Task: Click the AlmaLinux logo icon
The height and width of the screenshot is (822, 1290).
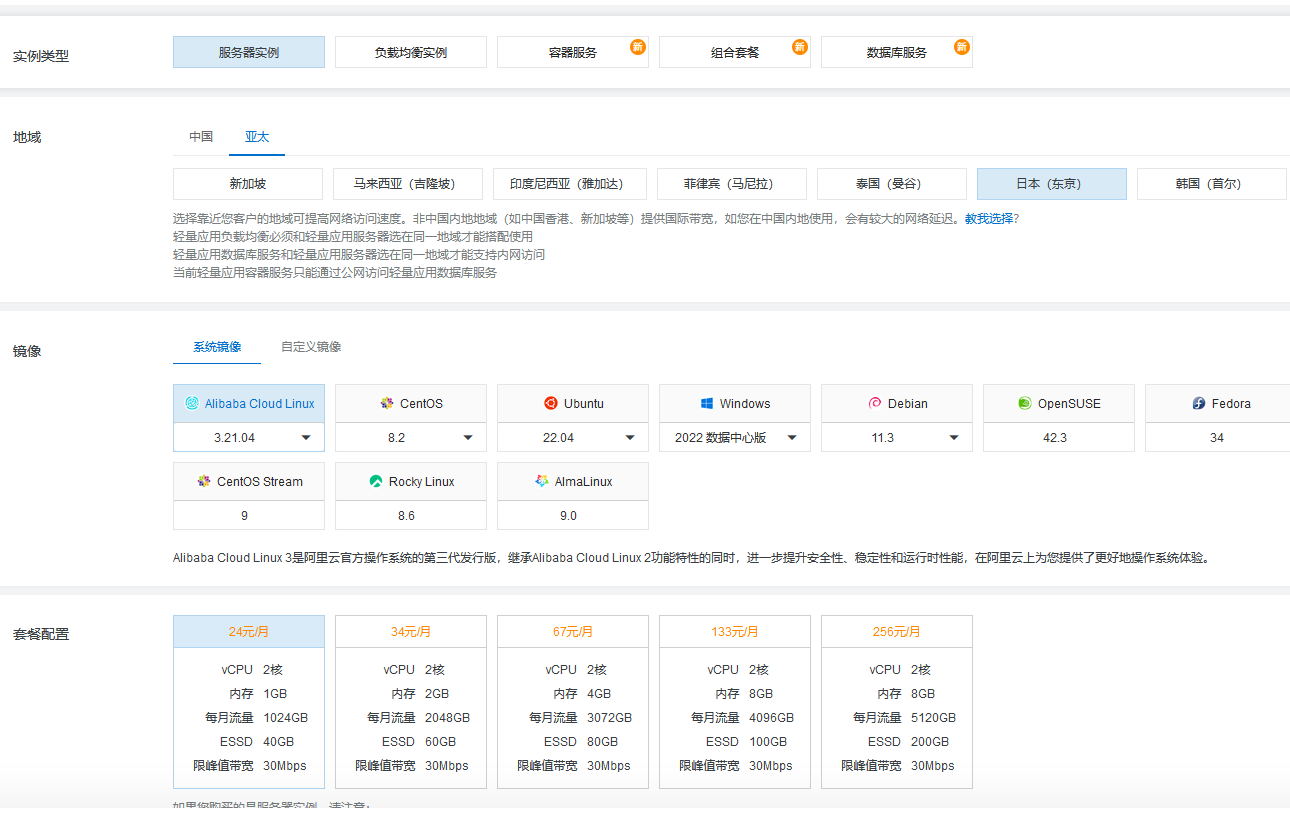Action: (x=542, y=482)
